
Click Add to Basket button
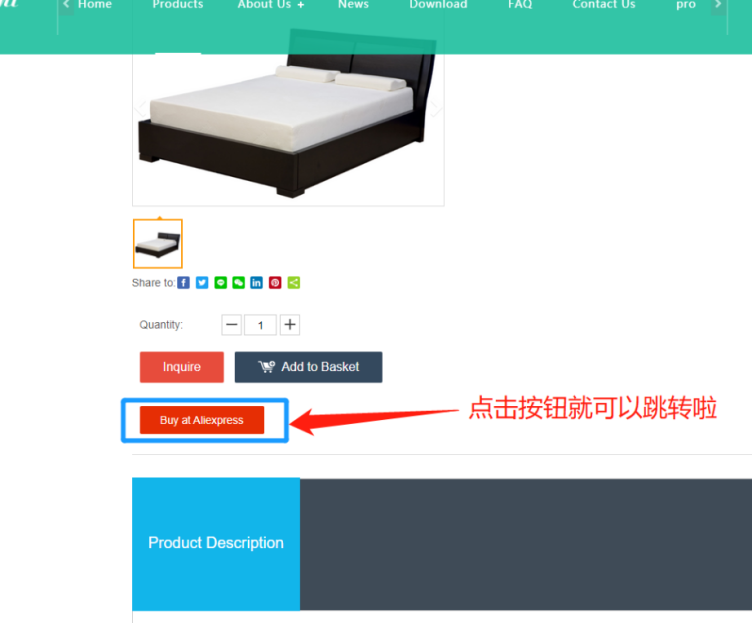(x=308, y=367)
